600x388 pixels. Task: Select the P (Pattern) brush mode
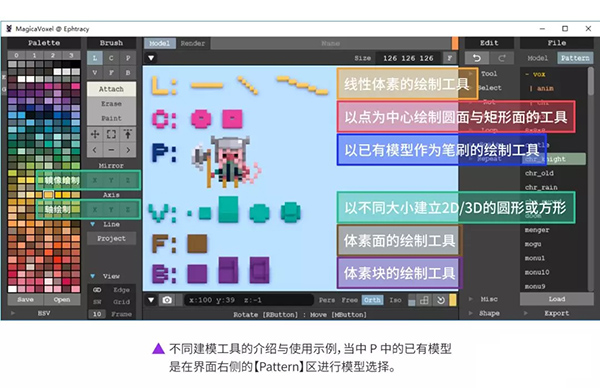[x=128, y=58]
